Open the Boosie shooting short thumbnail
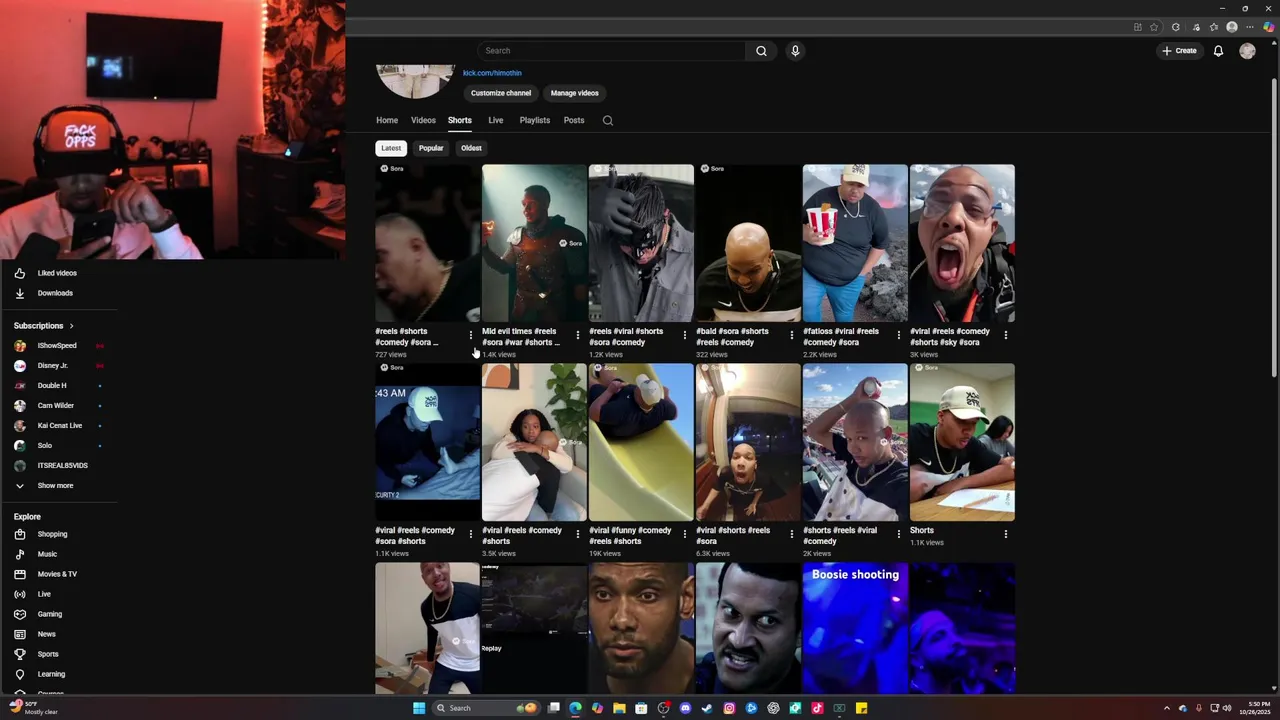 click(855, 627)
